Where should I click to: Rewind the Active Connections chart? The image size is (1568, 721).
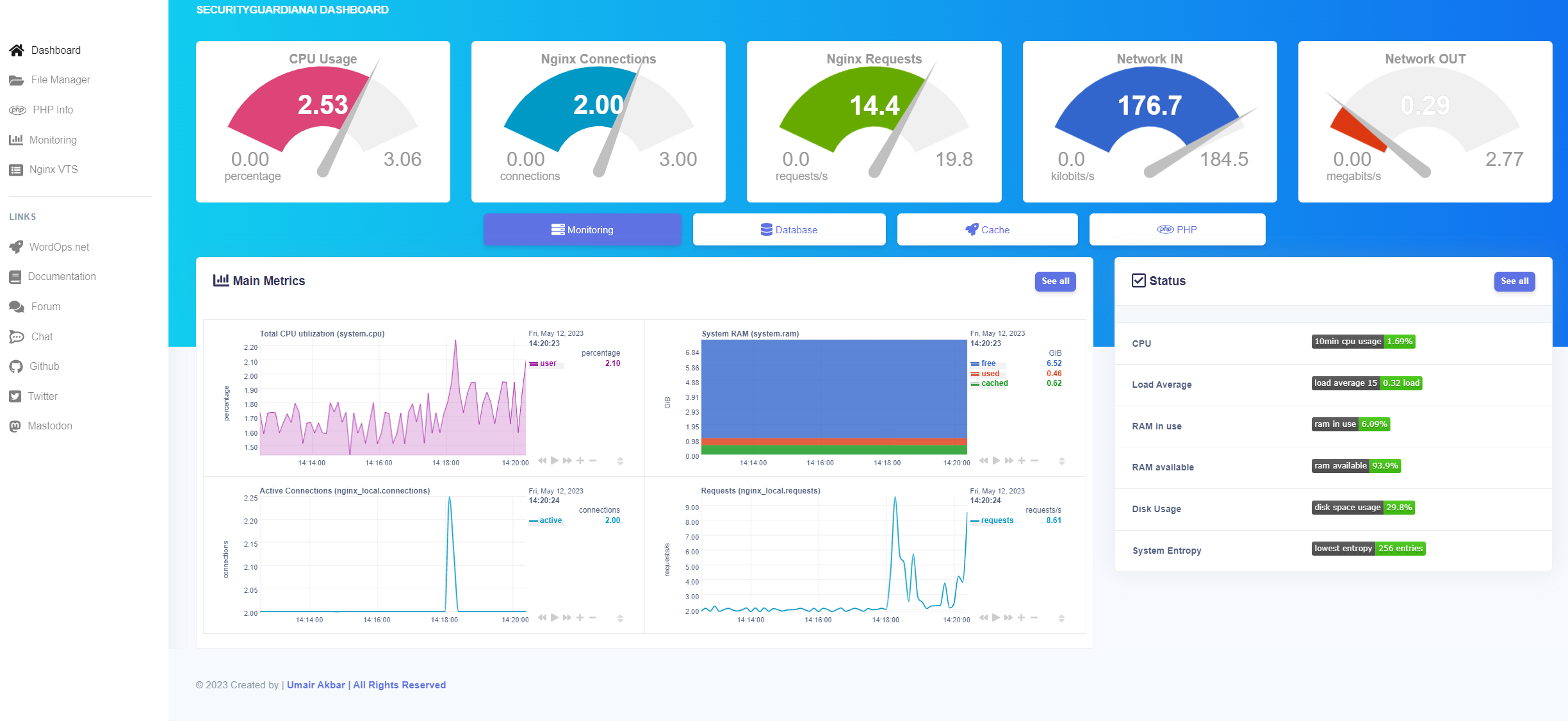543,618
